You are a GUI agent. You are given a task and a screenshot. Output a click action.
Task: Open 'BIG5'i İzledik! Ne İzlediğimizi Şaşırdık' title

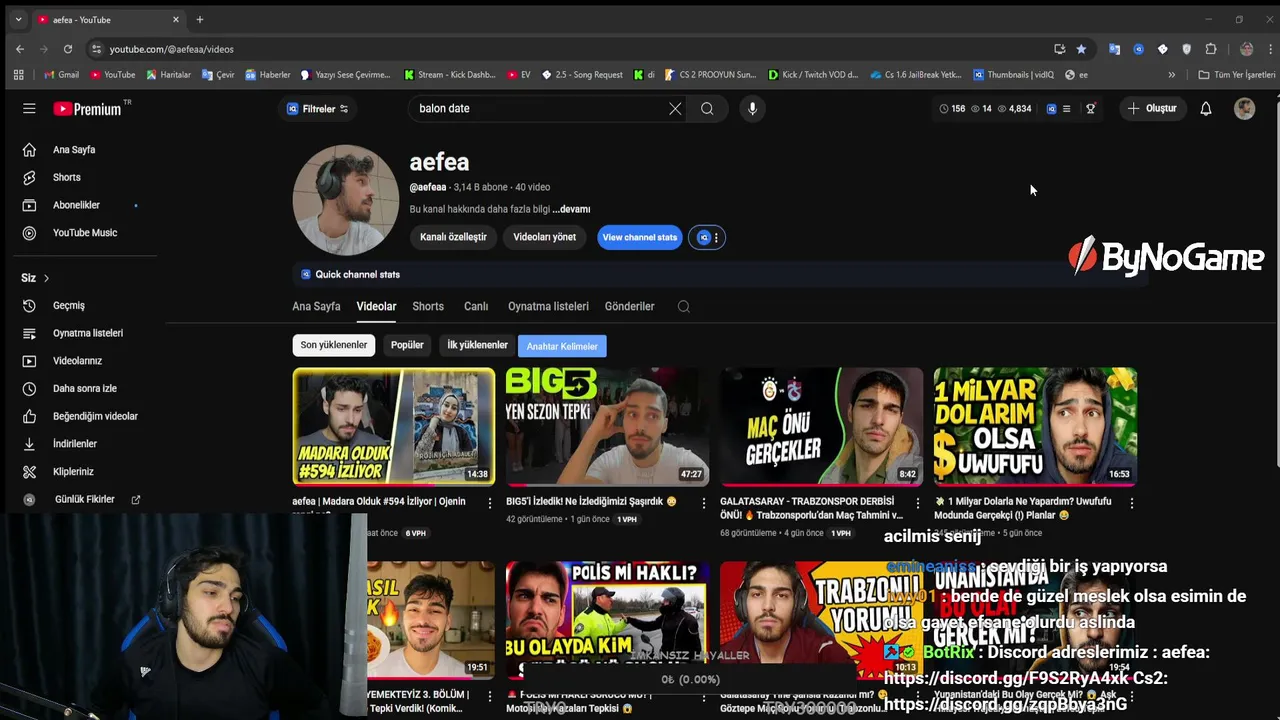pyautogui.click(x=591, y=501)
